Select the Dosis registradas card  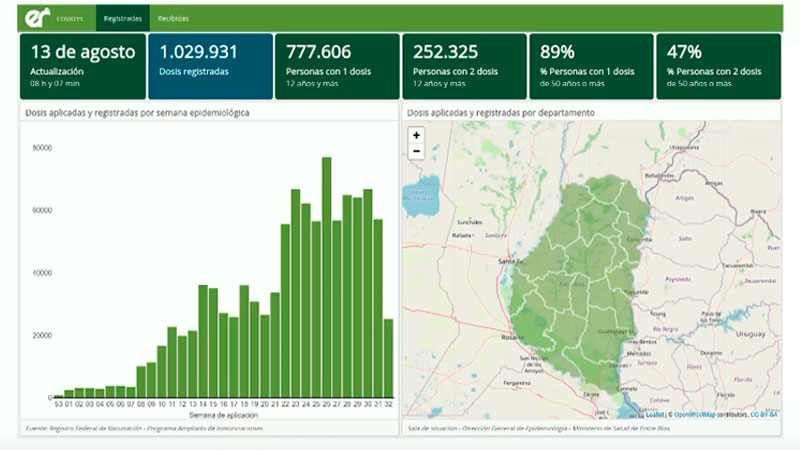[x=210, y=66]
